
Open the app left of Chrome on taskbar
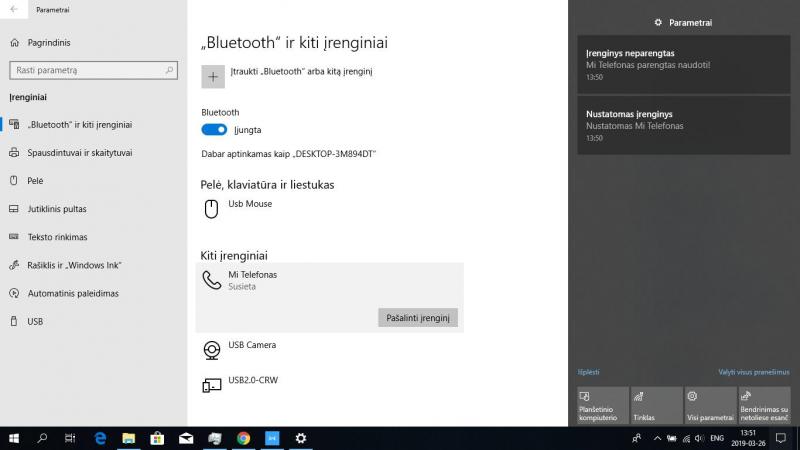click(x=215, y=438)
